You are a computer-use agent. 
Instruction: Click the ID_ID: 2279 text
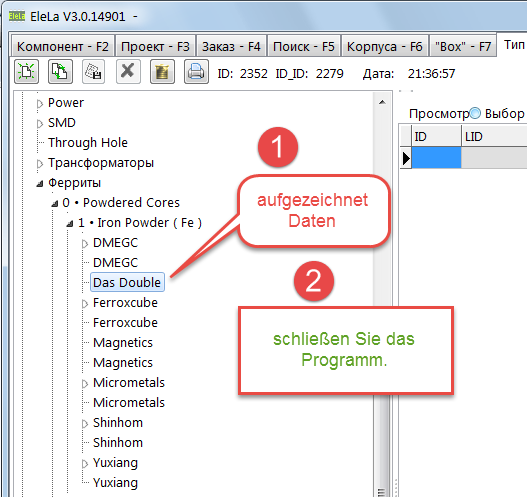click(x=310, y=74)
